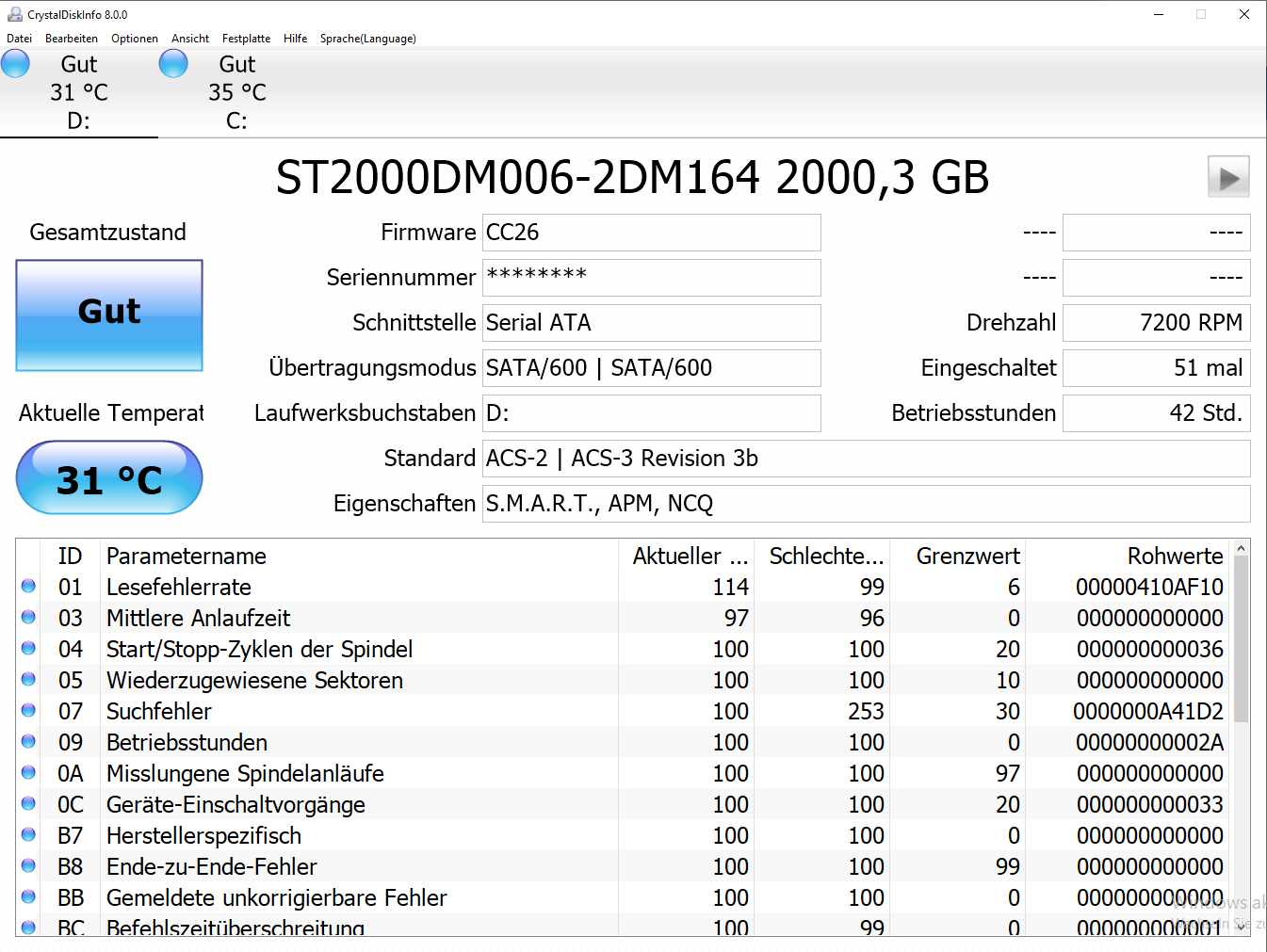Click raw value 0000000A41D2
Viewport: 1267px width, 952px height.
(x=1148, y=711)
